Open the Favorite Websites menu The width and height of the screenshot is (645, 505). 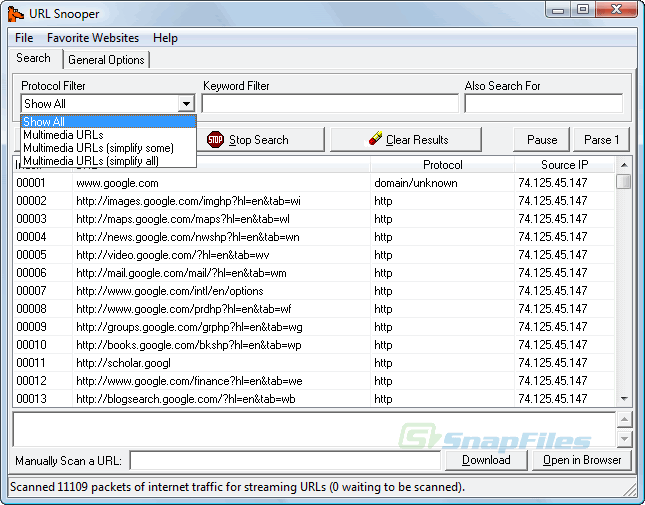[x=93, y=38]
